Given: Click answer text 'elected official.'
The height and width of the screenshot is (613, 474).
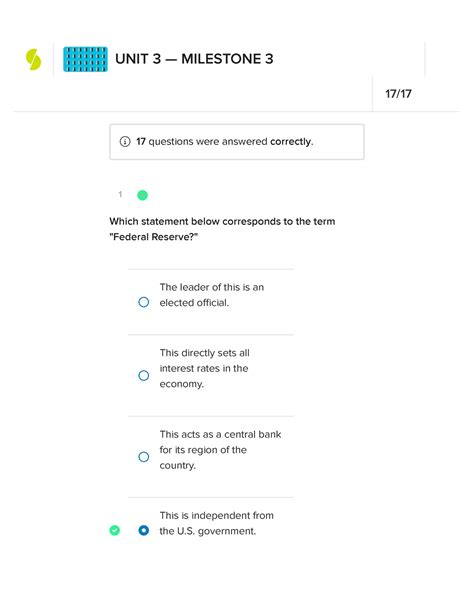Looking at the screenshot, I should pos(194,303).
